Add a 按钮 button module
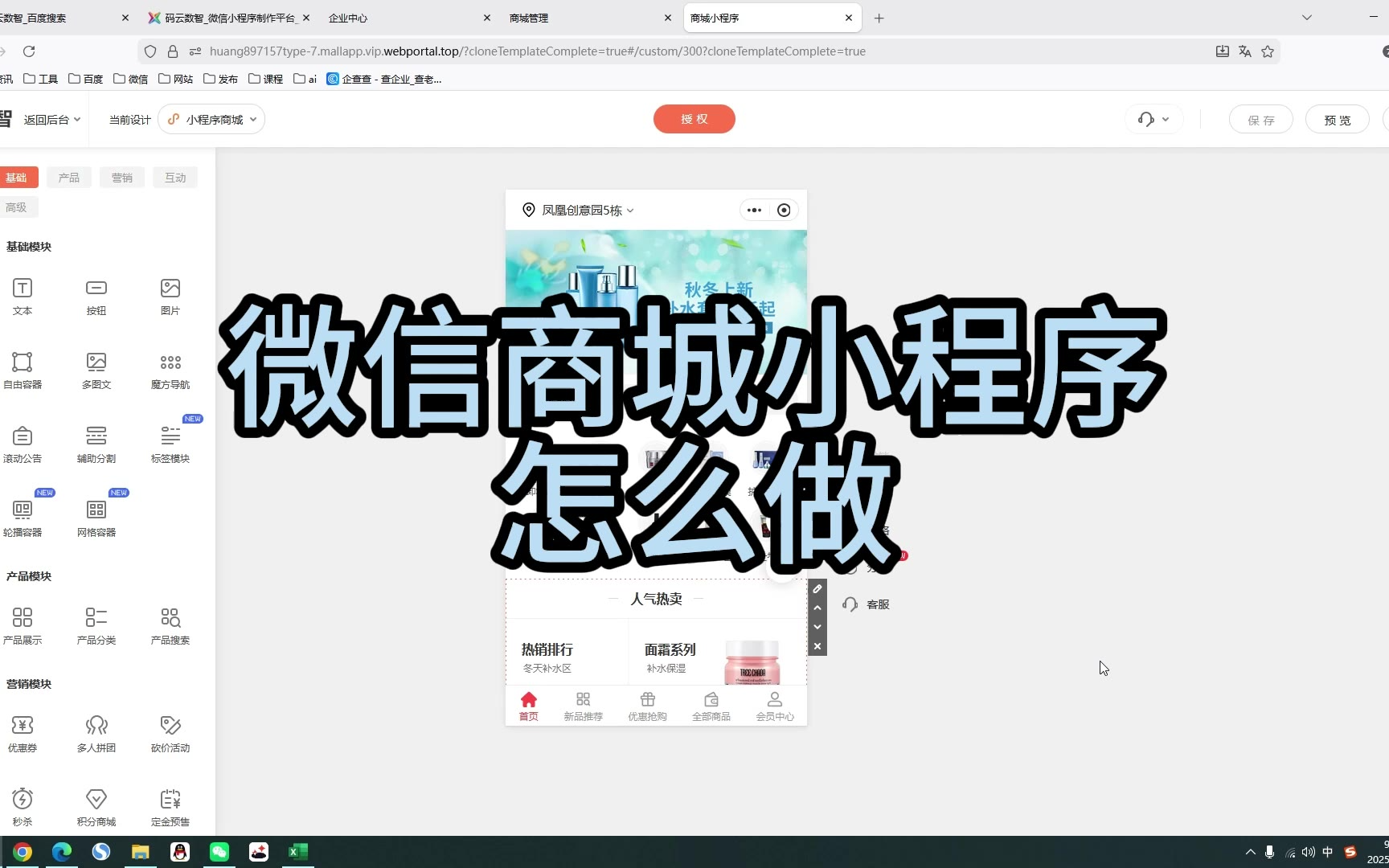 click(96, 297)
